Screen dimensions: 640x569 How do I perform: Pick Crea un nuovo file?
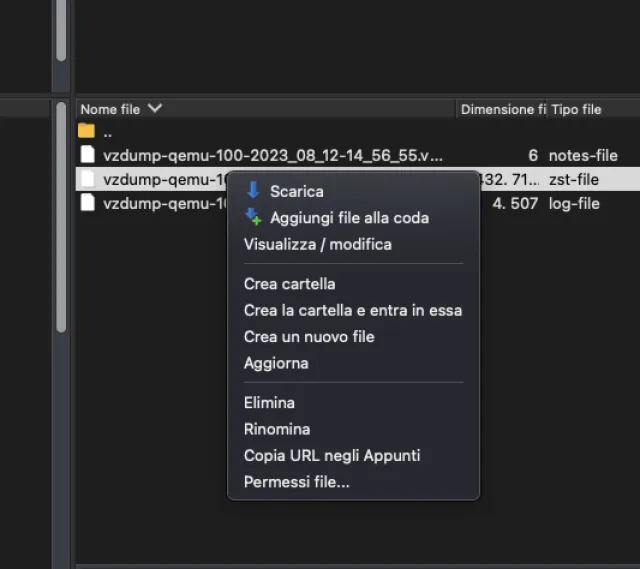pyautogui.click(x=309, y=337)
